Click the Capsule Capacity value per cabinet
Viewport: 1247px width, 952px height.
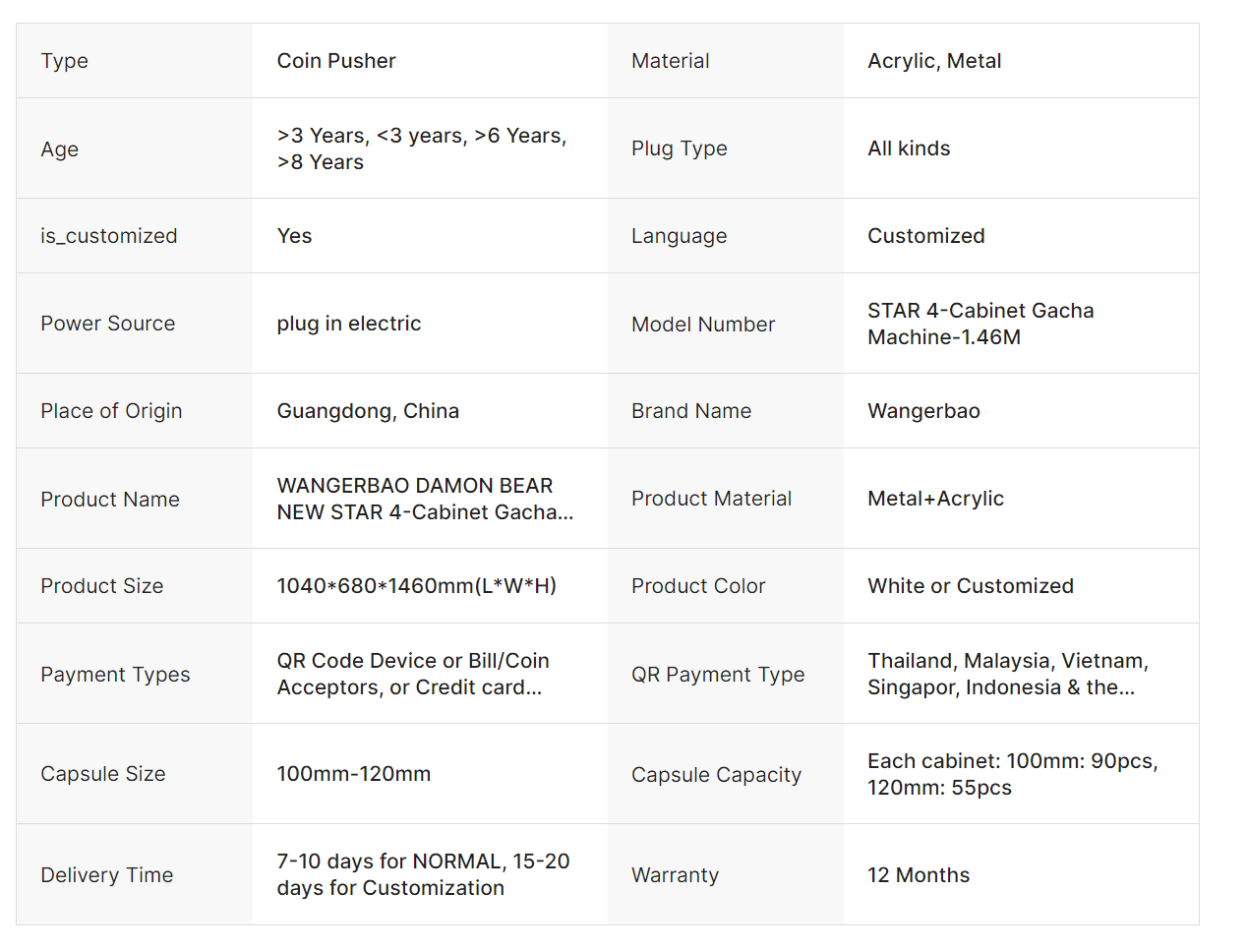tap(1012, 774)
